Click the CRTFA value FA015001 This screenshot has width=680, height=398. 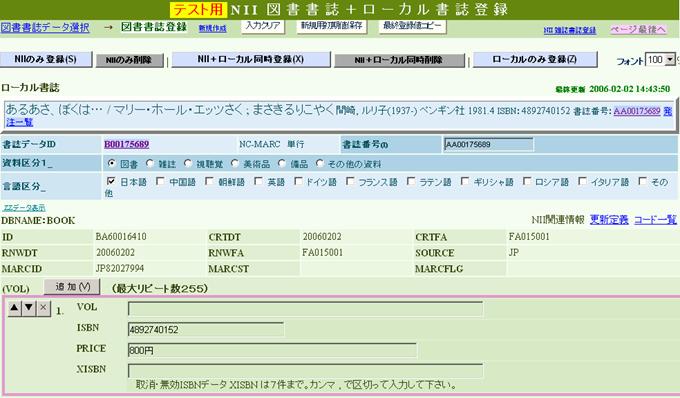point(529,237)
